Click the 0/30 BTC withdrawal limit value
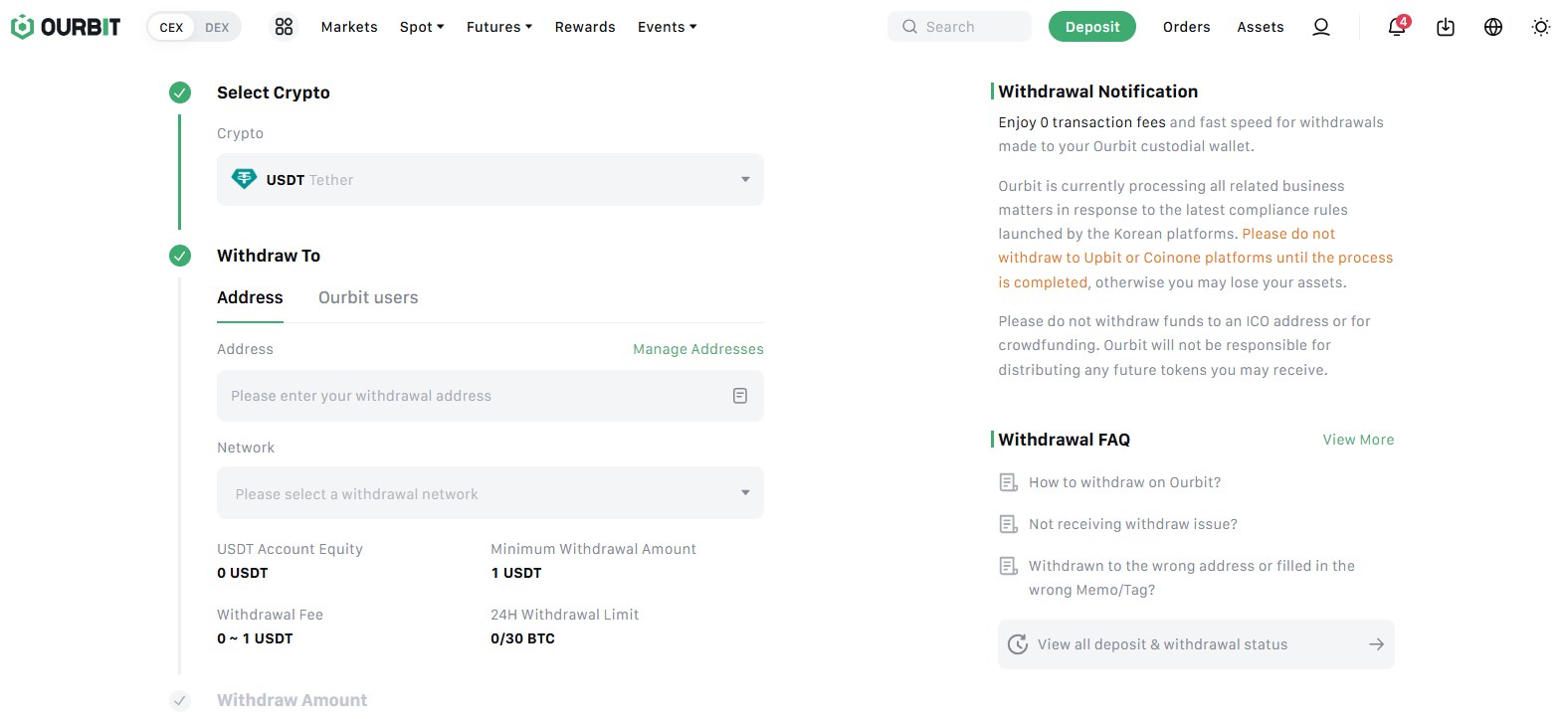This screenshot has width=1568, height=719. tap(522, 638)
